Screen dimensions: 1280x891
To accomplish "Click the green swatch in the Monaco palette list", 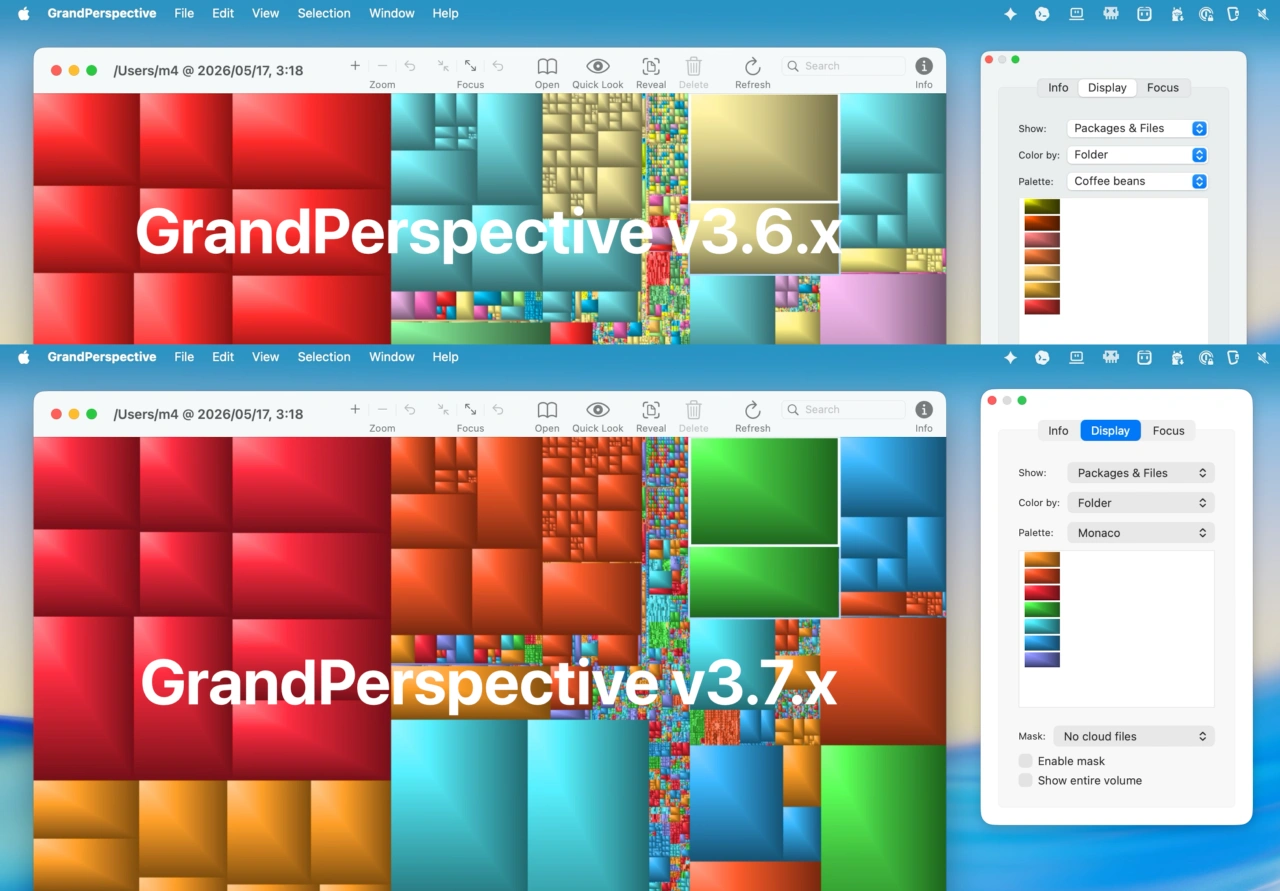I will point(1042,610).
